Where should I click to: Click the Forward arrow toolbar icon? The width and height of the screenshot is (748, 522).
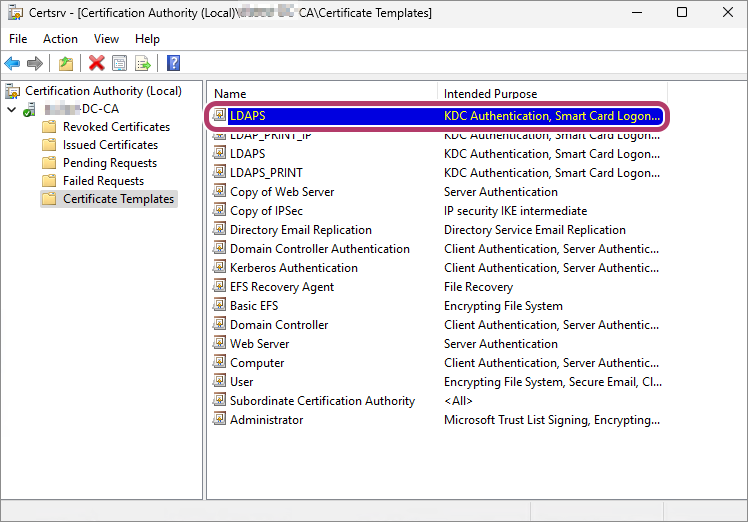(x=35, y=63)
